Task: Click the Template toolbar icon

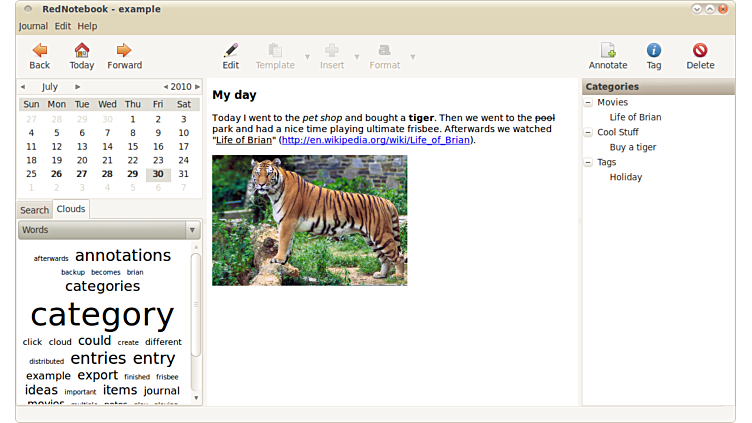Action: pos(275,50)
